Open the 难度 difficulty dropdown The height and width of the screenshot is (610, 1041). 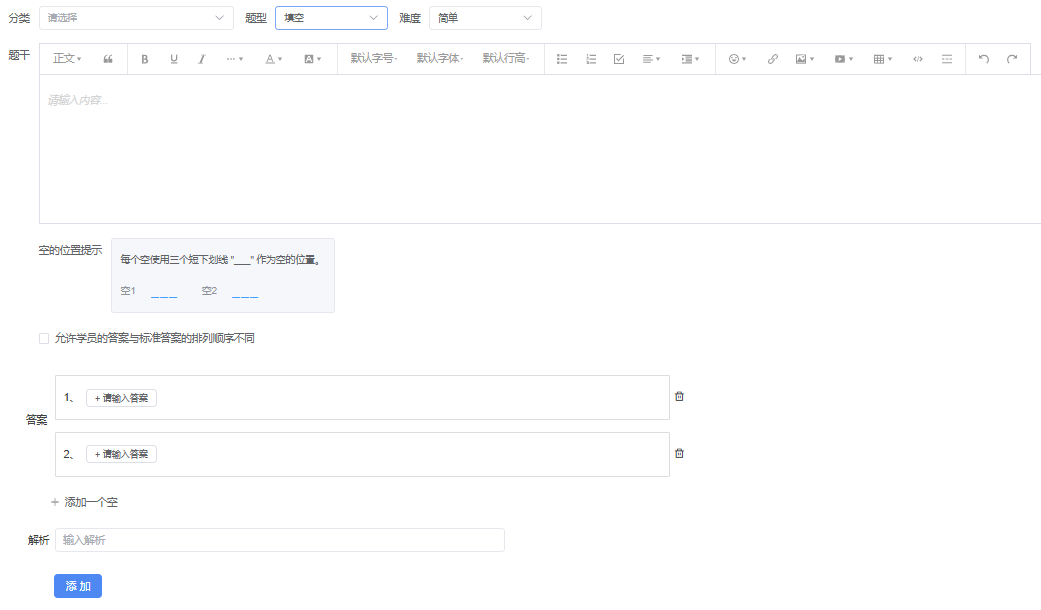(x=485, y=18)
